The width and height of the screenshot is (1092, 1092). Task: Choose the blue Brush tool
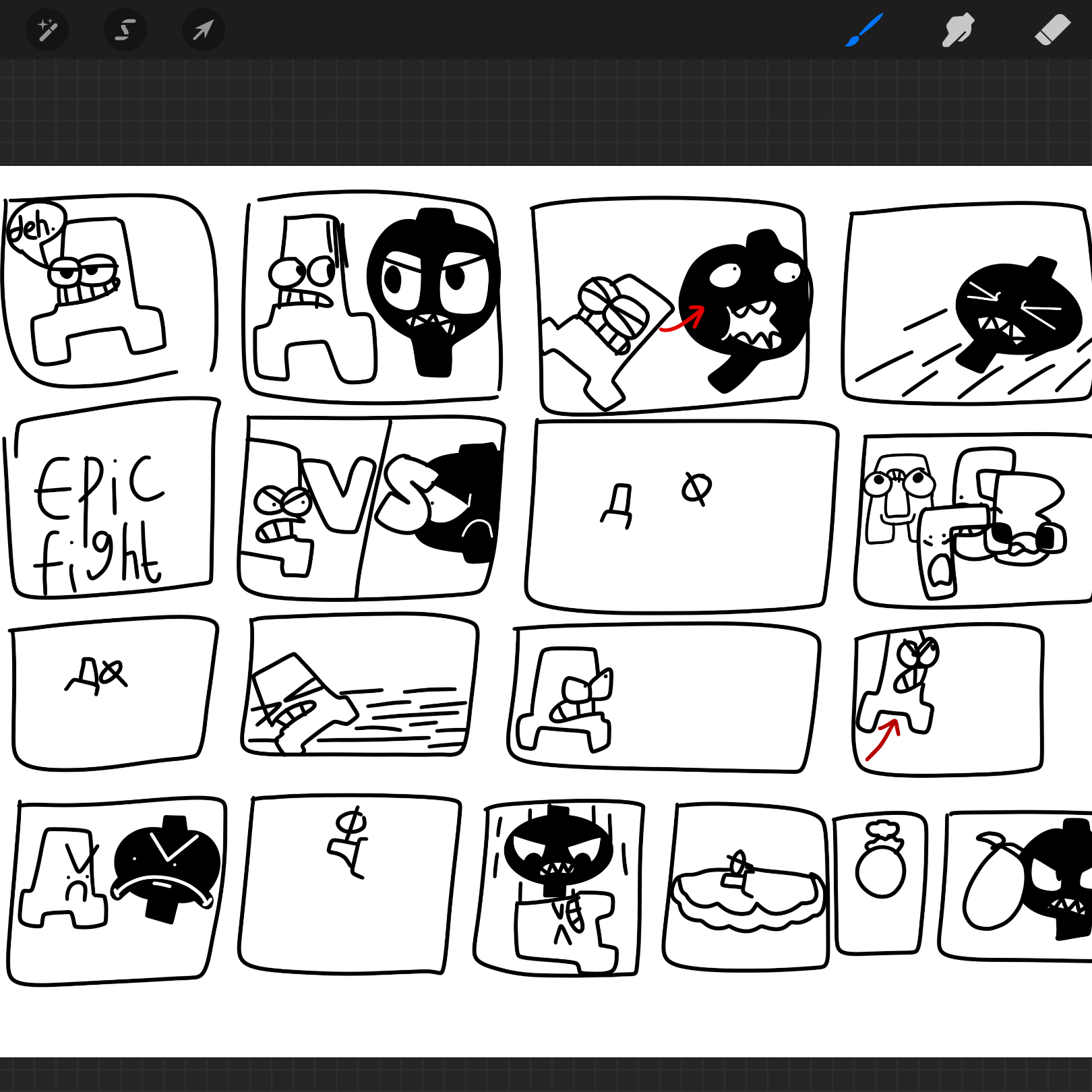(864, 30)
